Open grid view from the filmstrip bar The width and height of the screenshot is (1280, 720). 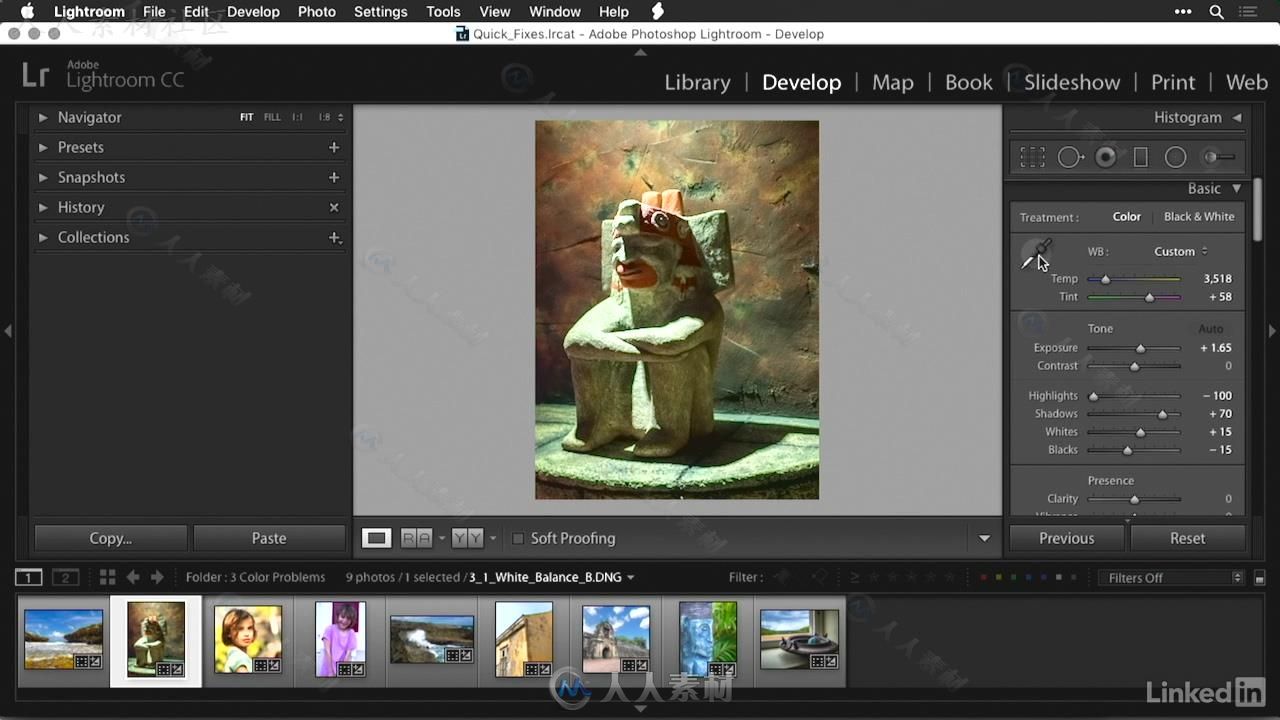[107, 577]
